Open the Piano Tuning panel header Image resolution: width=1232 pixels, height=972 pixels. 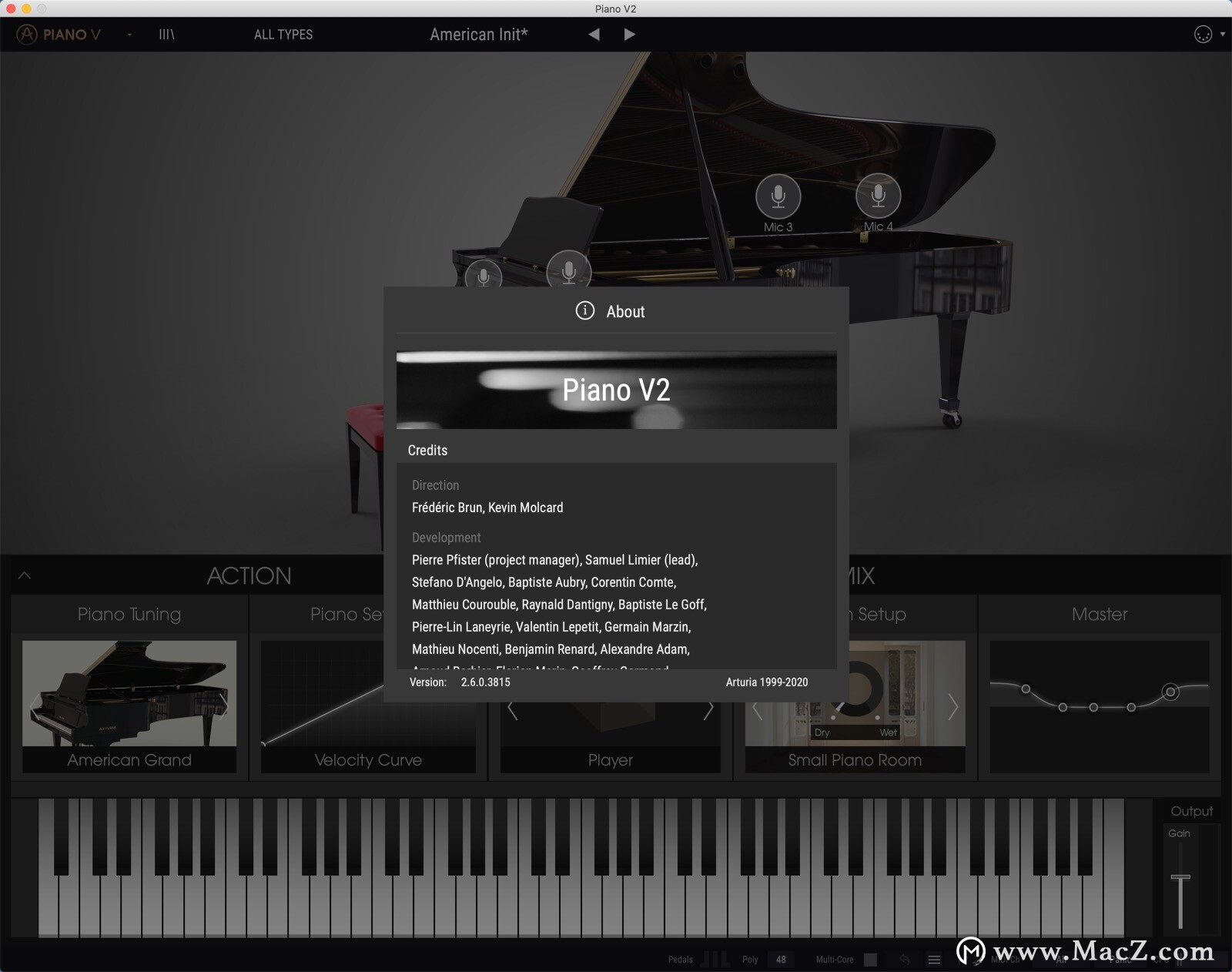[129, 614]
